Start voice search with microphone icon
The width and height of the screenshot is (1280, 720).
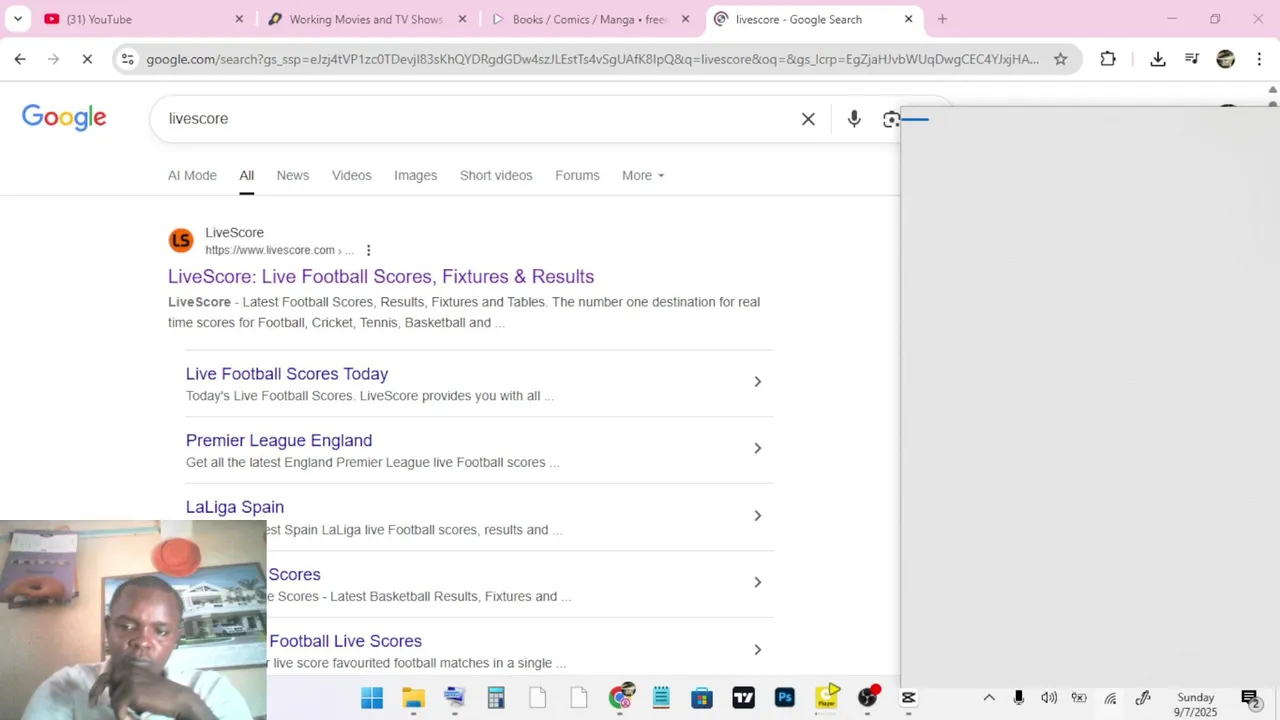(x=854, y=119)
